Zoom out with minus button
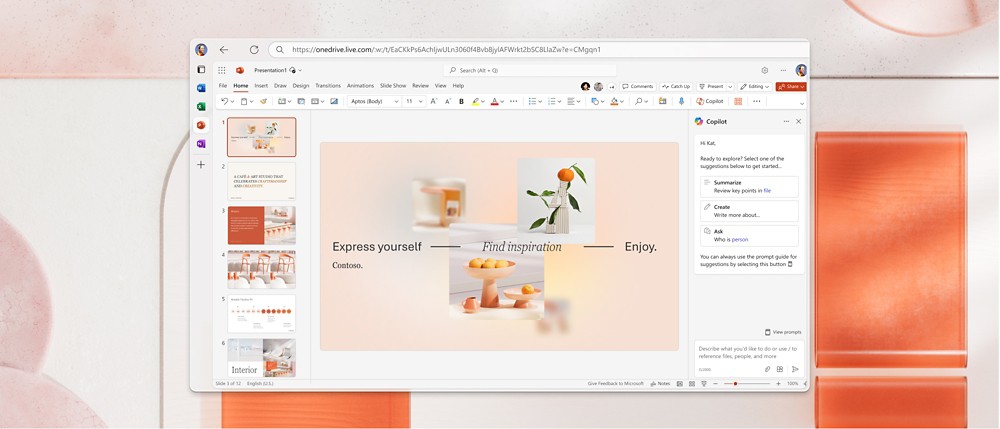 point(716,384)
